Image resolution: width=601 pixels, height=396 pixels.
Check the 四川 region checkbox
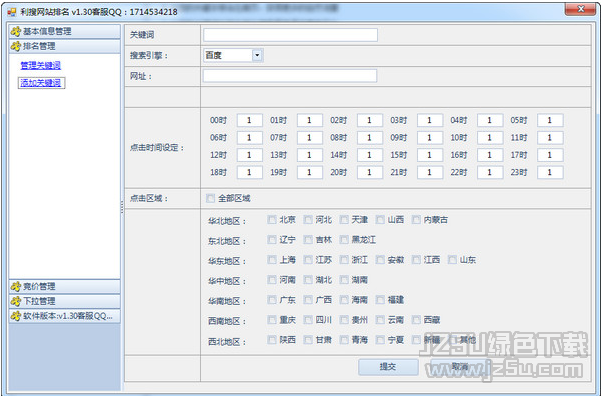[307, 320]
